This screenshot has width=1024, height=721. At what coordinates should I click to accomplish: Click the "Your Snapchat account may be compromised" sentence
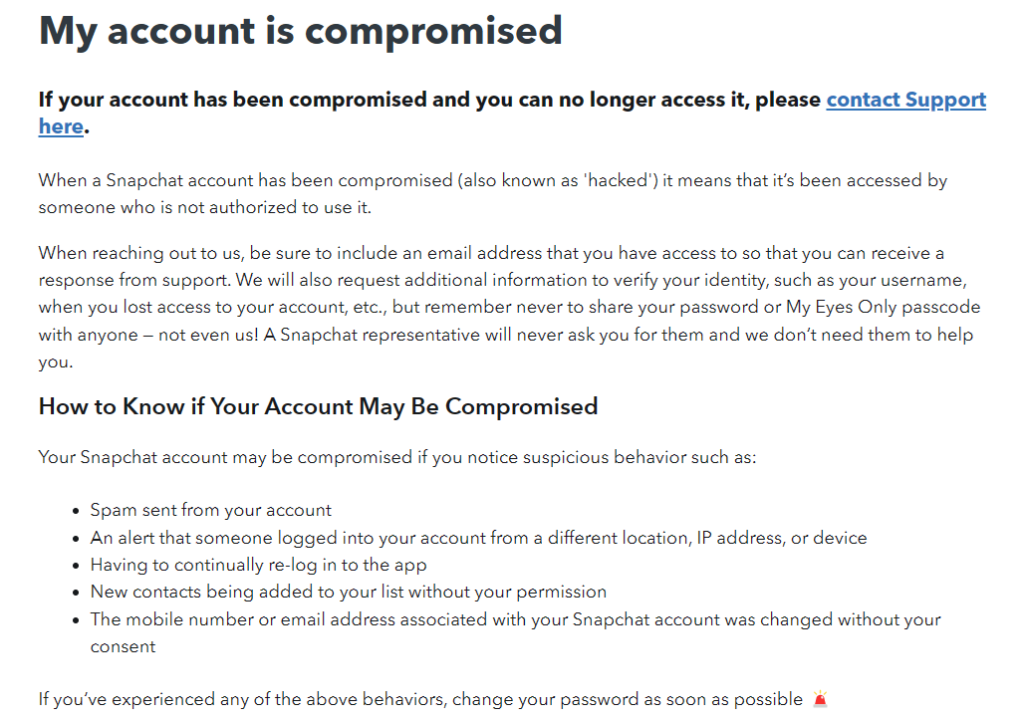pos(398,457)
